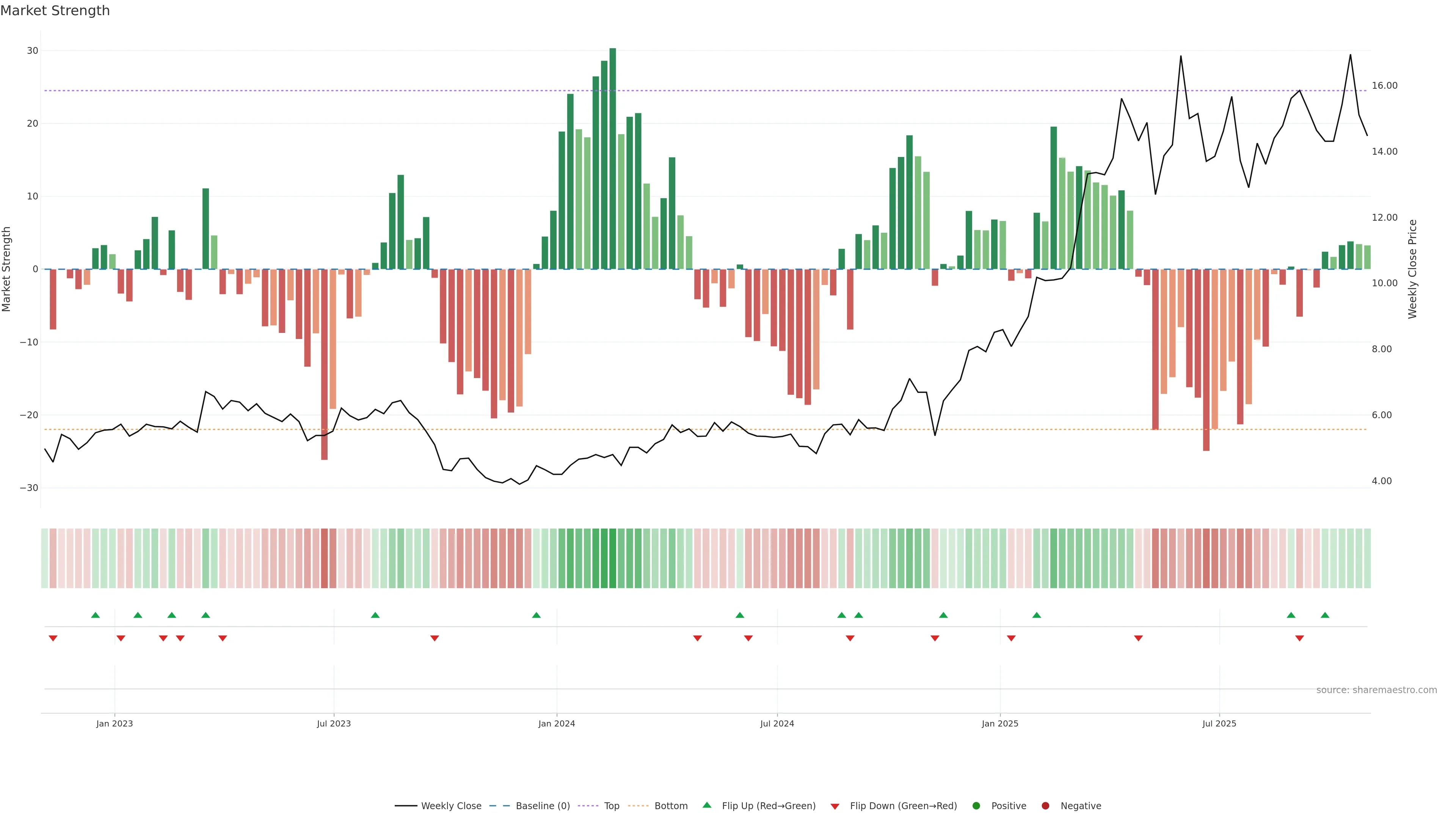
Task: Click the source: sharemaestro.com text
Action: tap(1376, 690)
